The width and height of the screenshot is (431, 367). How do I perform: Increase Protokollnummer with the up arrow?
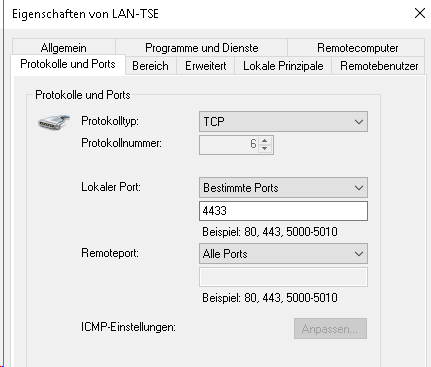[265, 141]
